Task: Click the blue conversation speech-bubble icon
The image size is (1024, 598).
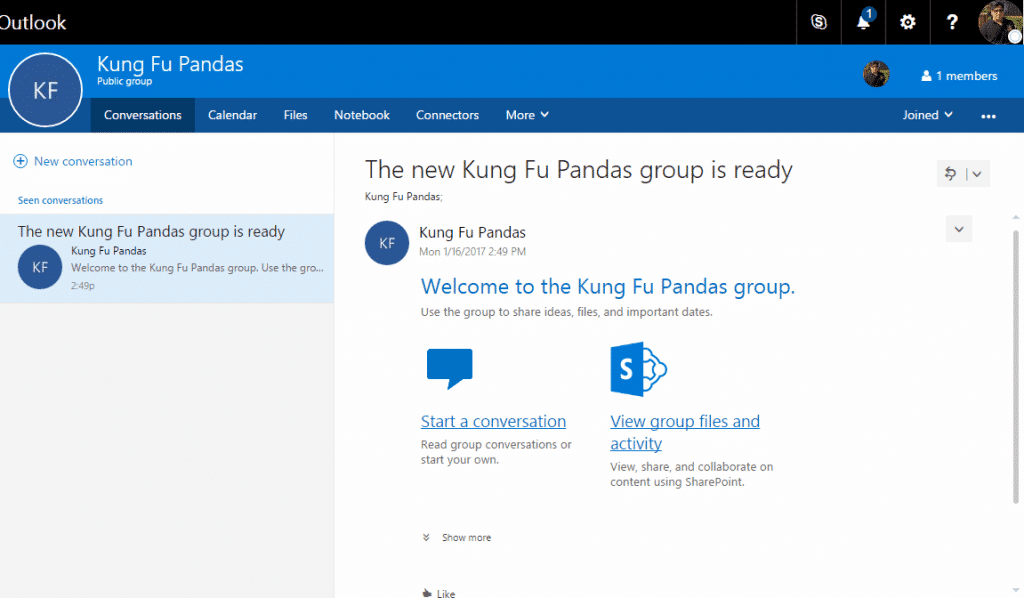Action: click(x=449, y=368)
